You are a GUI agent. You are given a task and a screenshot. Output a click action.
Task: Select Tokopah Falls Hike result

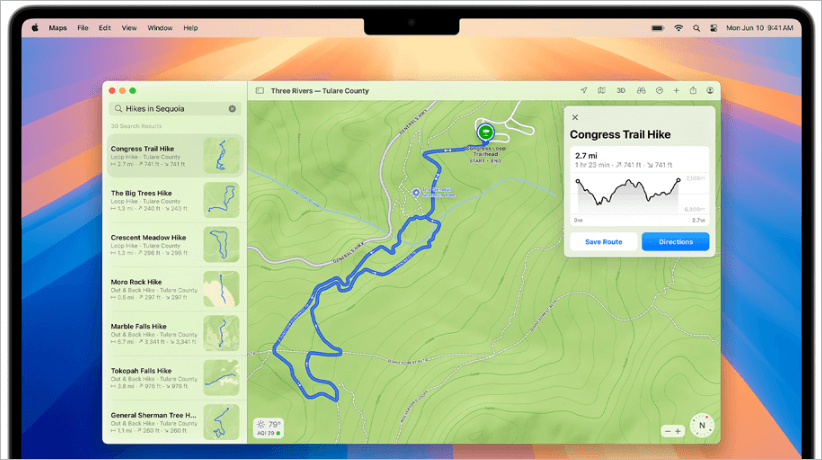click(175, 378)
